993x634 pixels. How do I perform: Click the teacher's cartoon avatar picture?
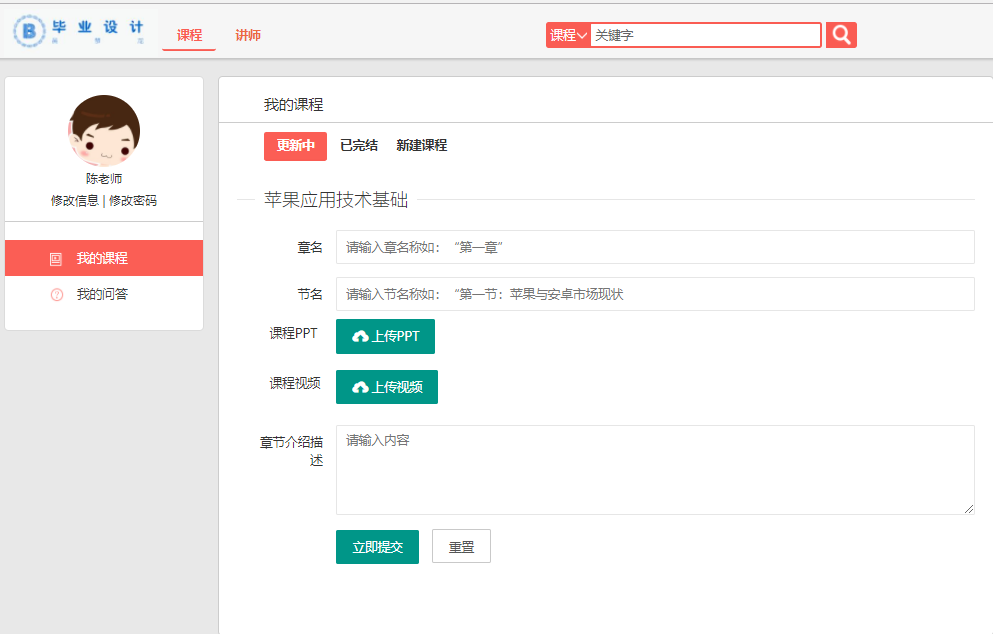click(x=104, y=131)
